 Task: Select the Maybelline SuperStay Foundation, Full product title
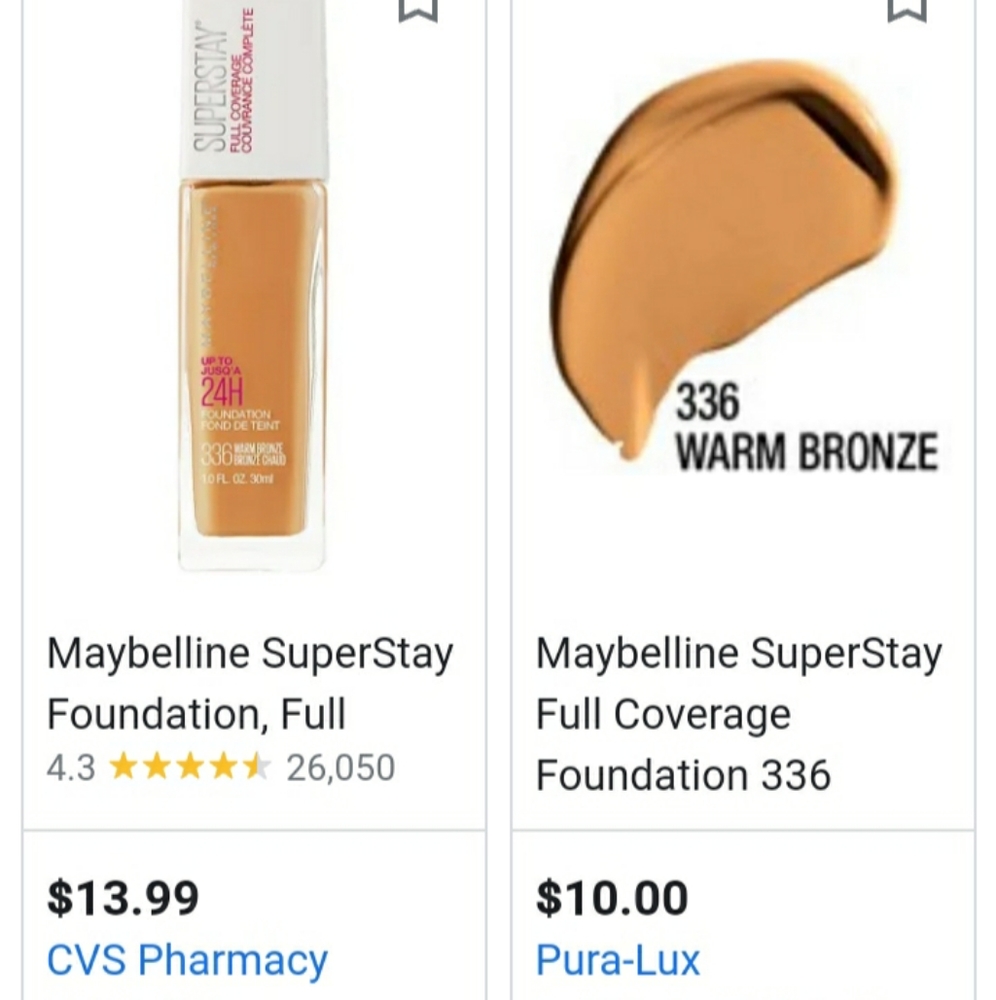point(250,682)
